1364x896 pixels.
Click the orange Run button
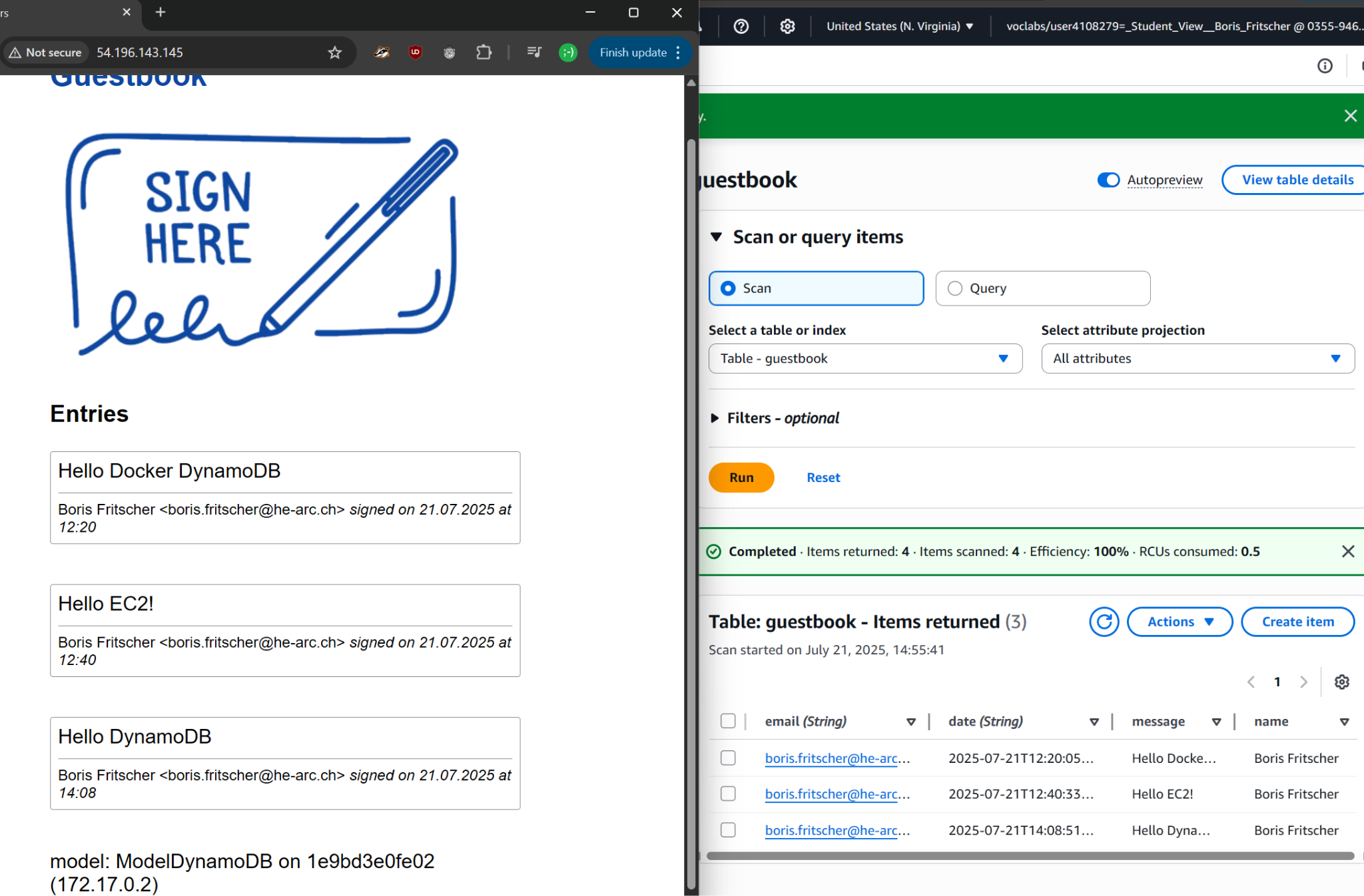click(x=741, y=477)
